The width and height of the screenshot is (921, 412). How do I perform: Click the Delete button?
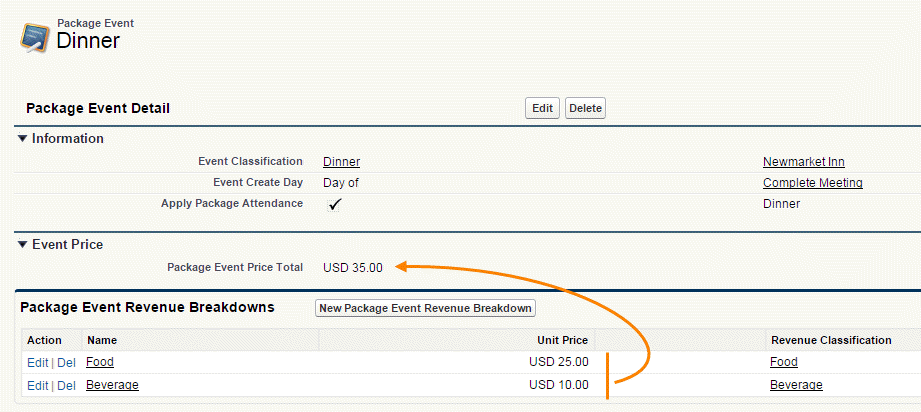(x=585, y=108)
